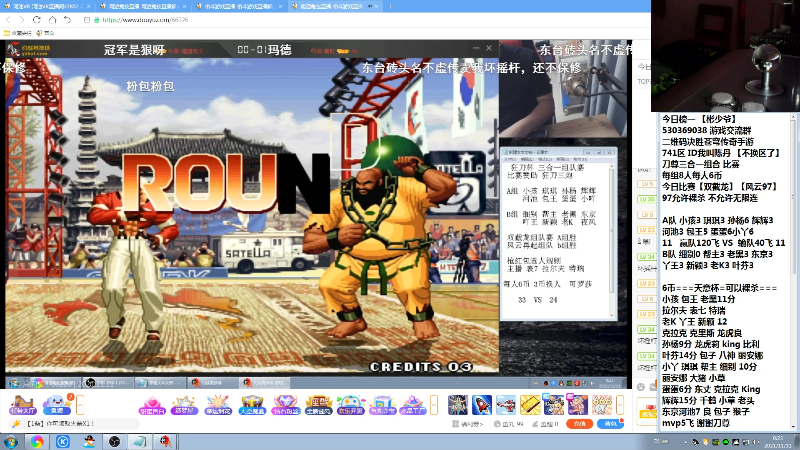Click the orange 充值 recharge button

[x=579, y=423]
